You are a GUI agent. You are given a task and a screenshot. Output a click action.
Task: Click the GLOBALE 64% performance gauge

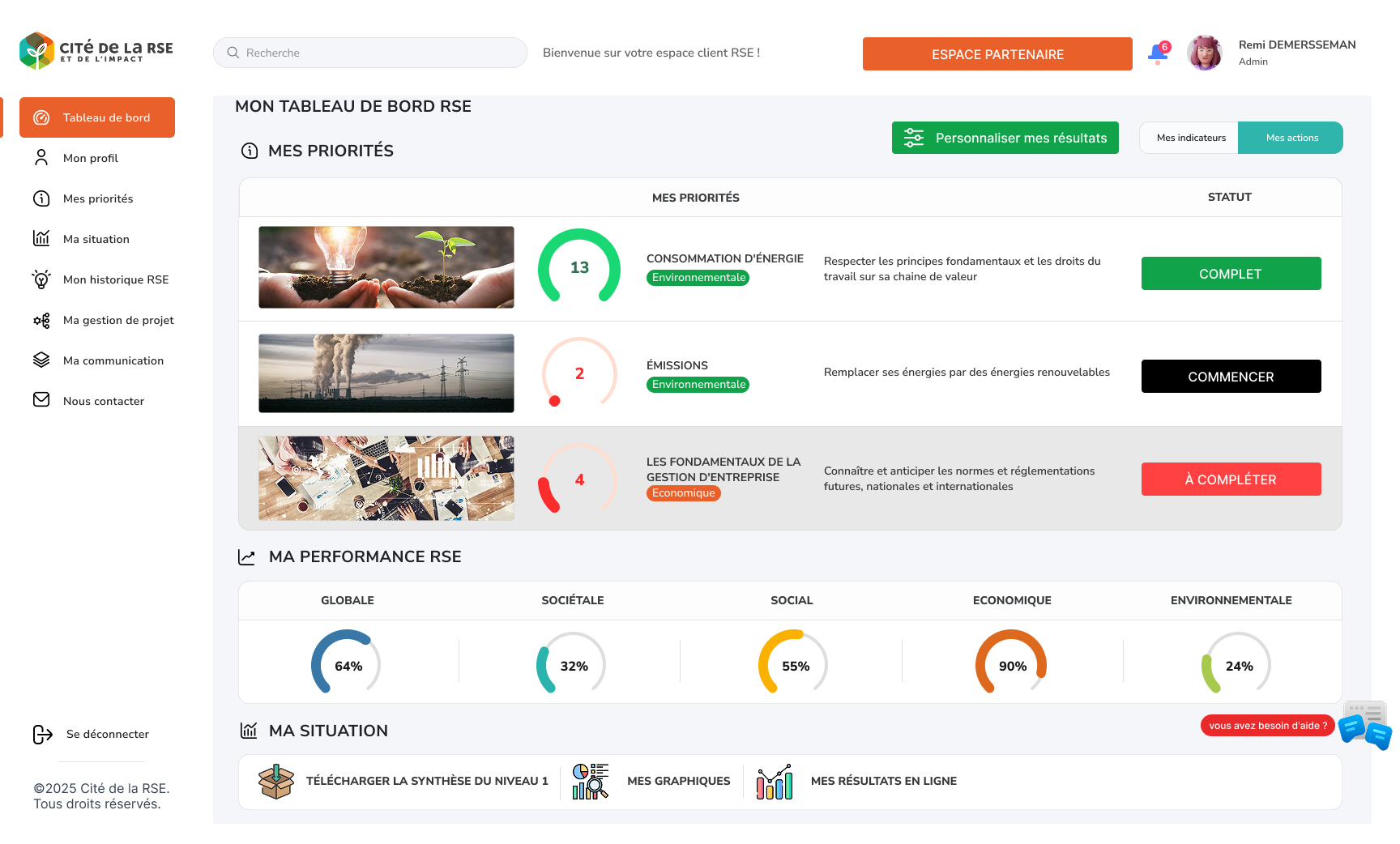(x=348, y=662)
